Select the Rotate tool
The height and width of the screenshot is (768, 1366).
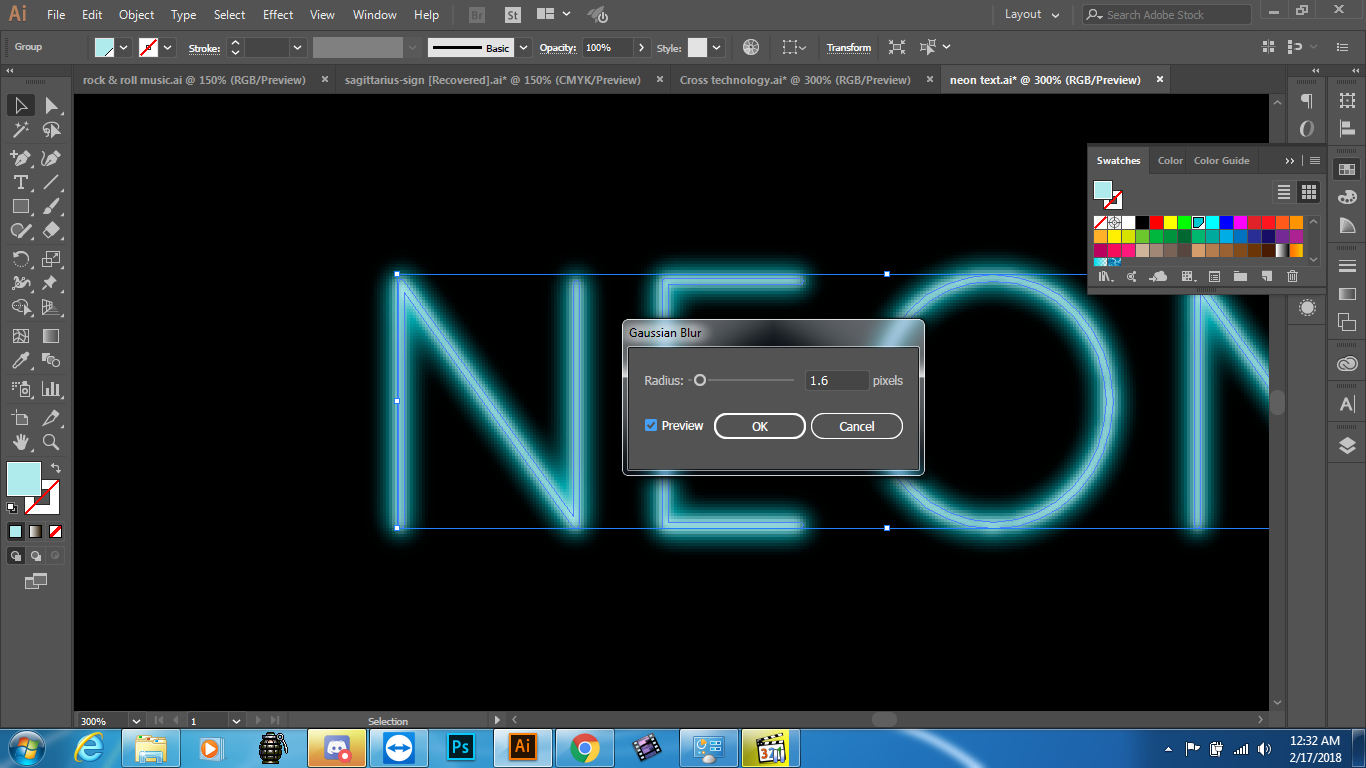pos(20,259)
